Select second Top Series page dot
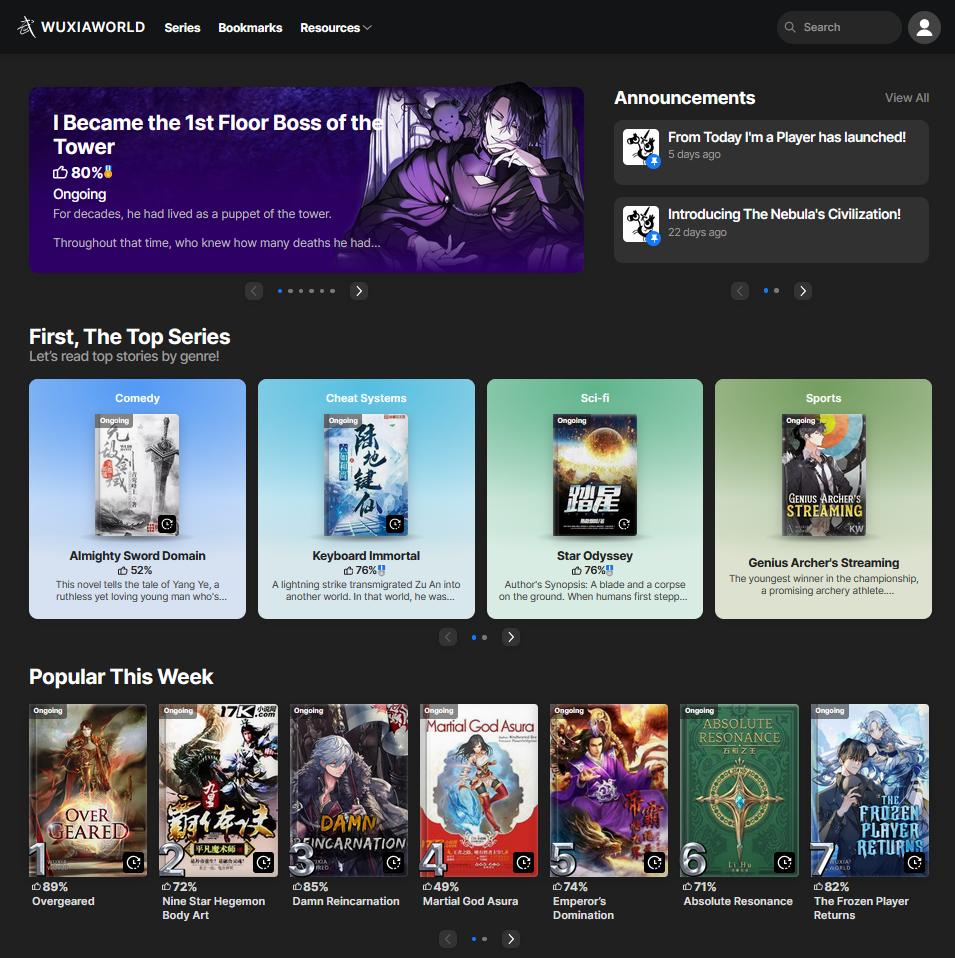955x958 pixels. pos(485,637)
